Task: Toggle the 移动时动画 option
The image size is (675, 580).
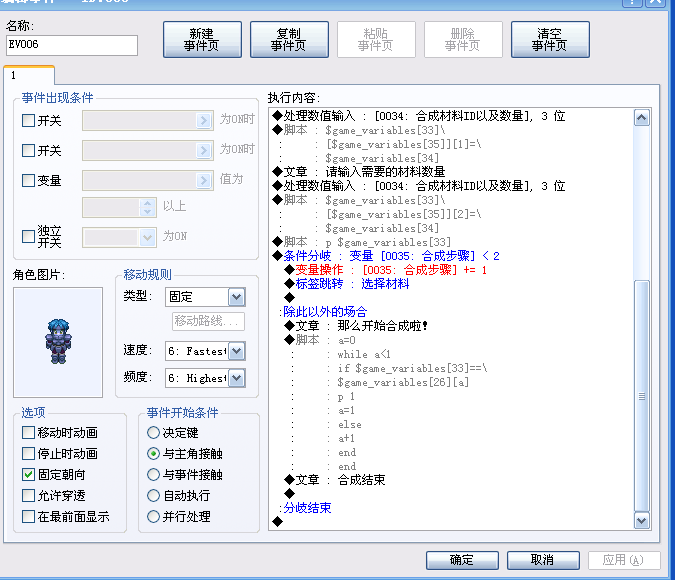Action: click(x=28, y=432)
